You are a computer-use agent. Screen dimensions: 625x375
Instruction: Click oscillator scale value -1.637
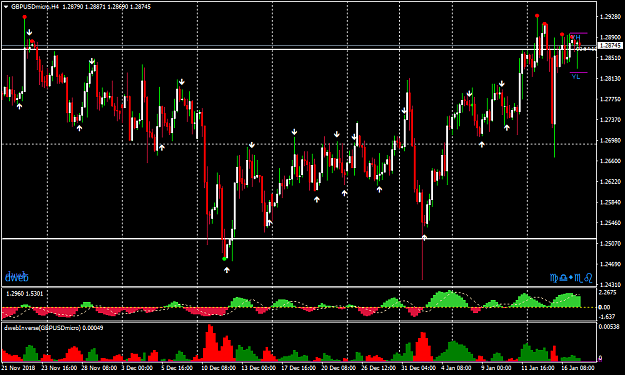[x=607, y=317]
